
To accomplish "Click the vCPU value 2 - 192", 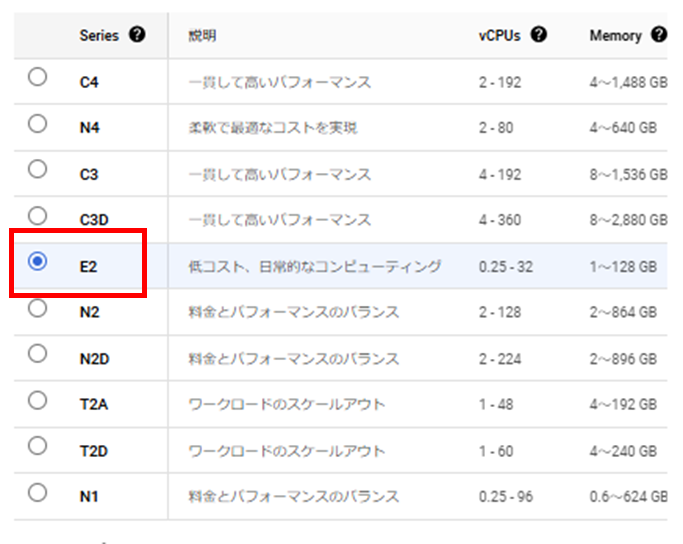I will pyautogui.click(x=500, y=82).
